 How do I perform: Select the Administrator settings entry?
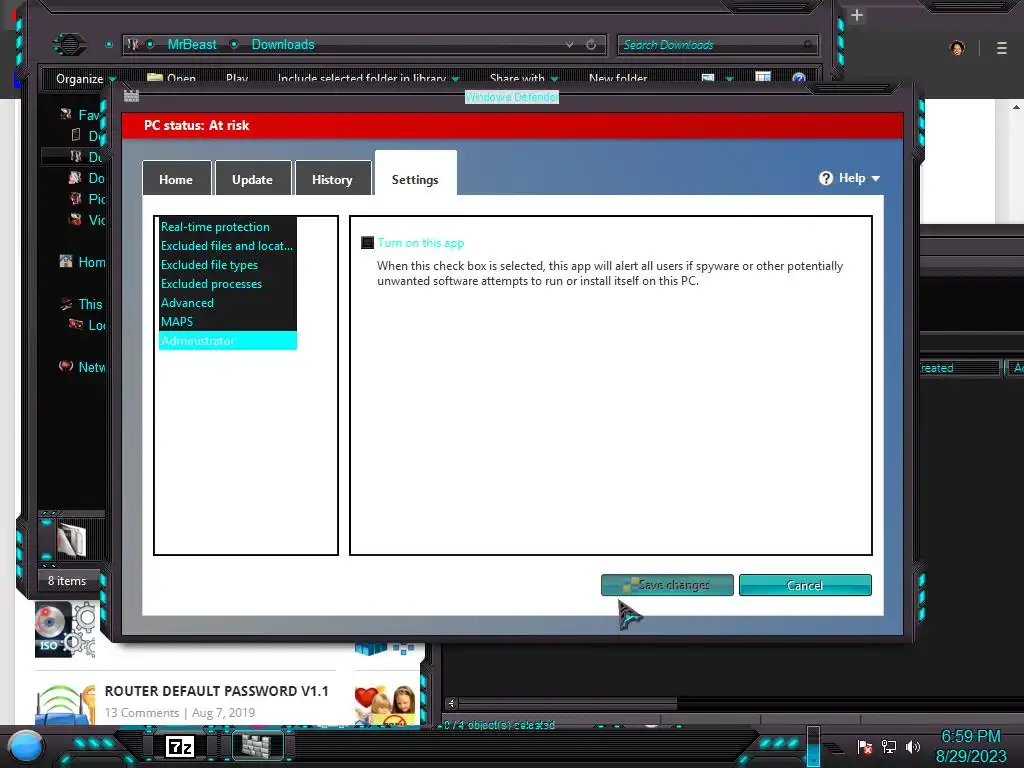tap(227, 340)
